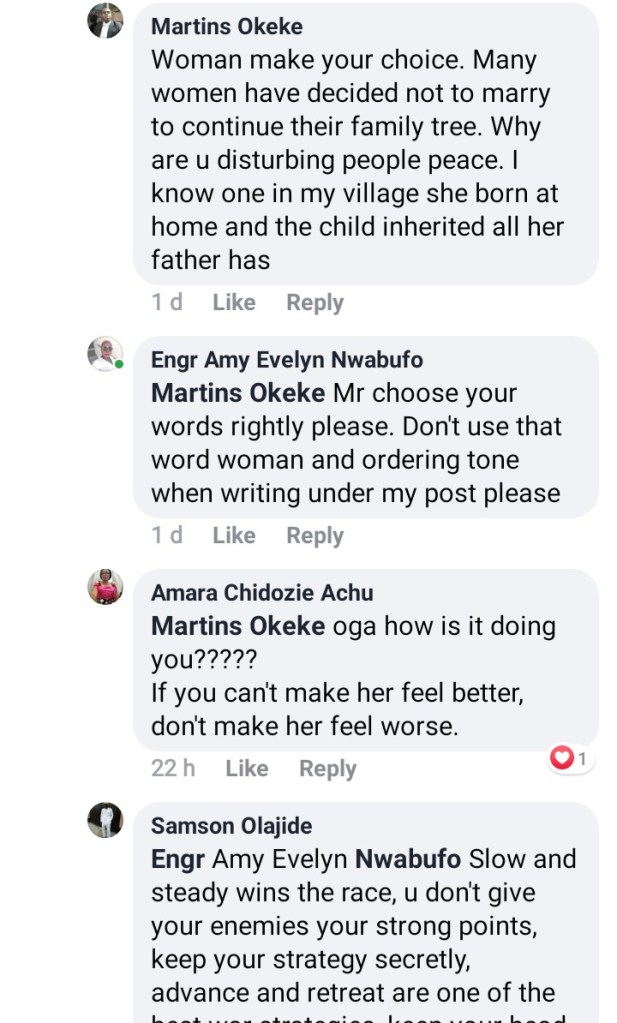The width and height of the screenshot is (617, 1023).
Task: Tap Amara Chidozie Achu's profile photo
Action: (x=105, y=587)
